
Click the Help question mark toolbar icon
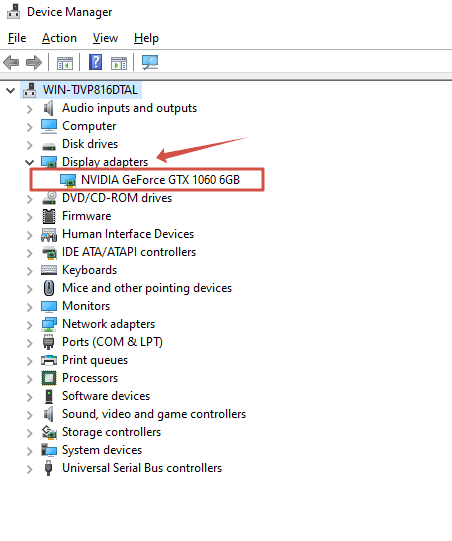(x=96, y=62)
